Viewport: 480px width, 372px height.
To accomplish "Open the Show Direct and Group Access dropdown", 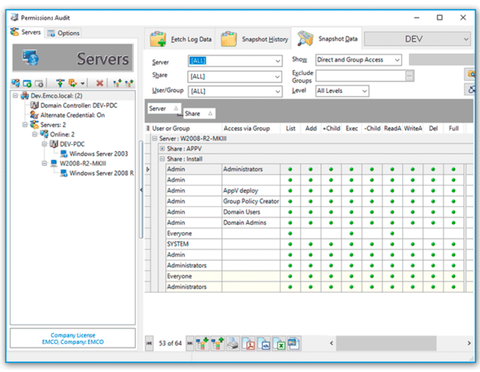I will click(397, 60).
